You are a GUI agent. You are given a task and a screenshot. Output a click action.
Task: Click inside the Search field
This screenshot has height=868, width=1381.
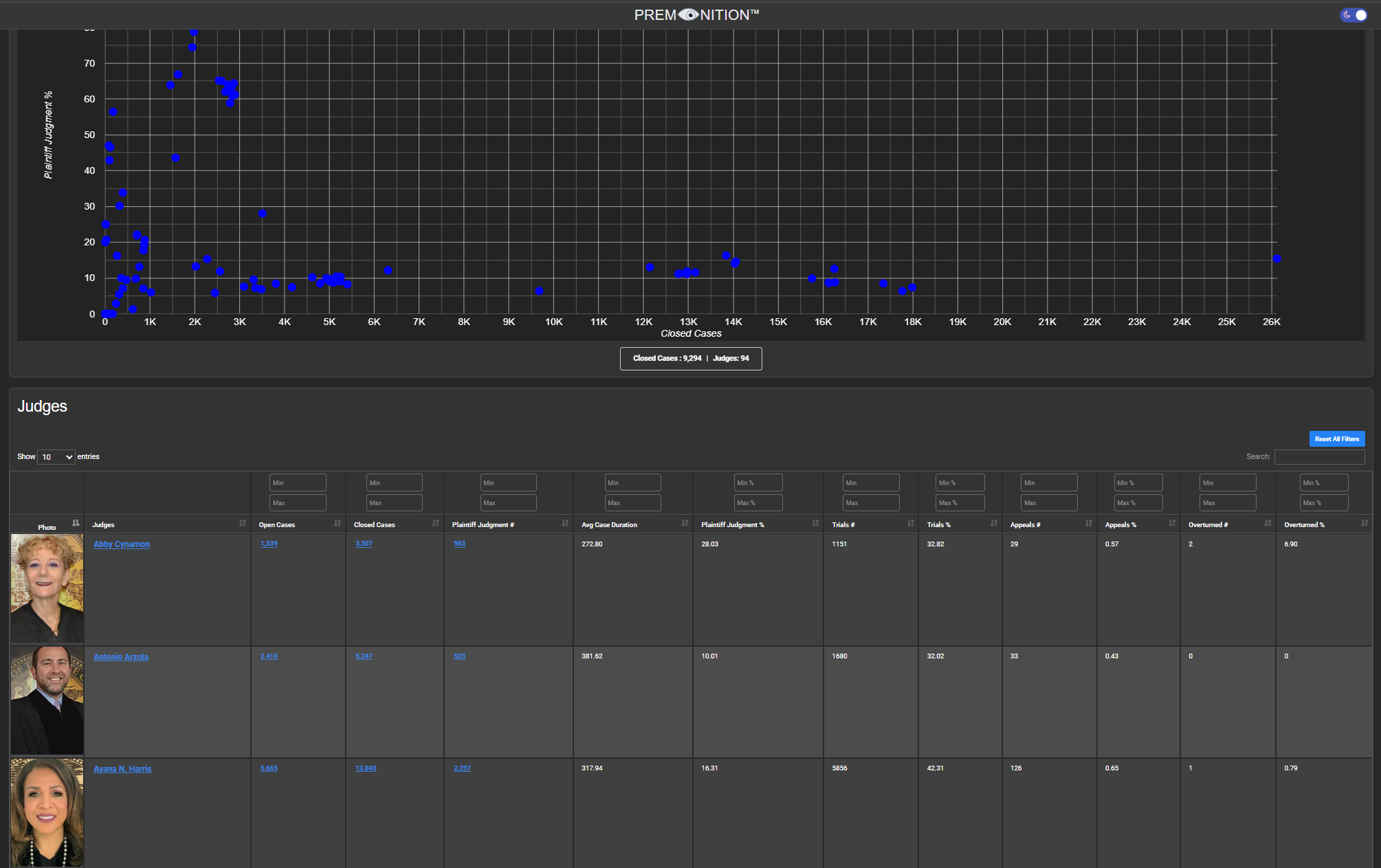(1319, 456)
